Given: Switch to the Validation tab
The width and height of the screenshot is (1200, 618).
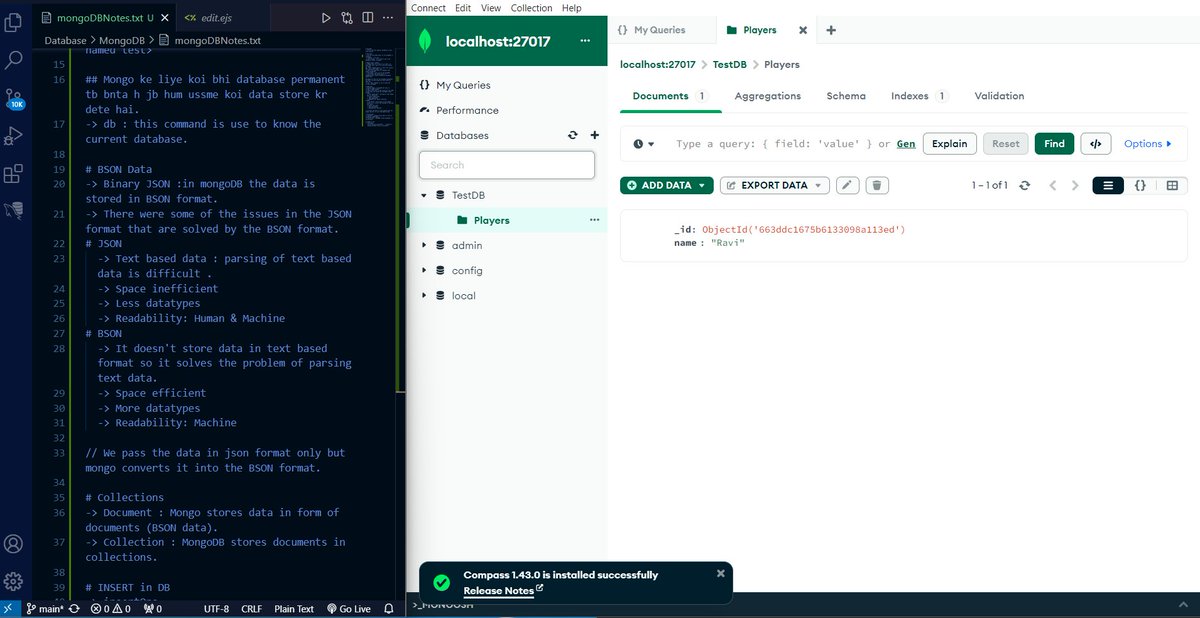Looking at the screenshot, I should click(999, 96).
